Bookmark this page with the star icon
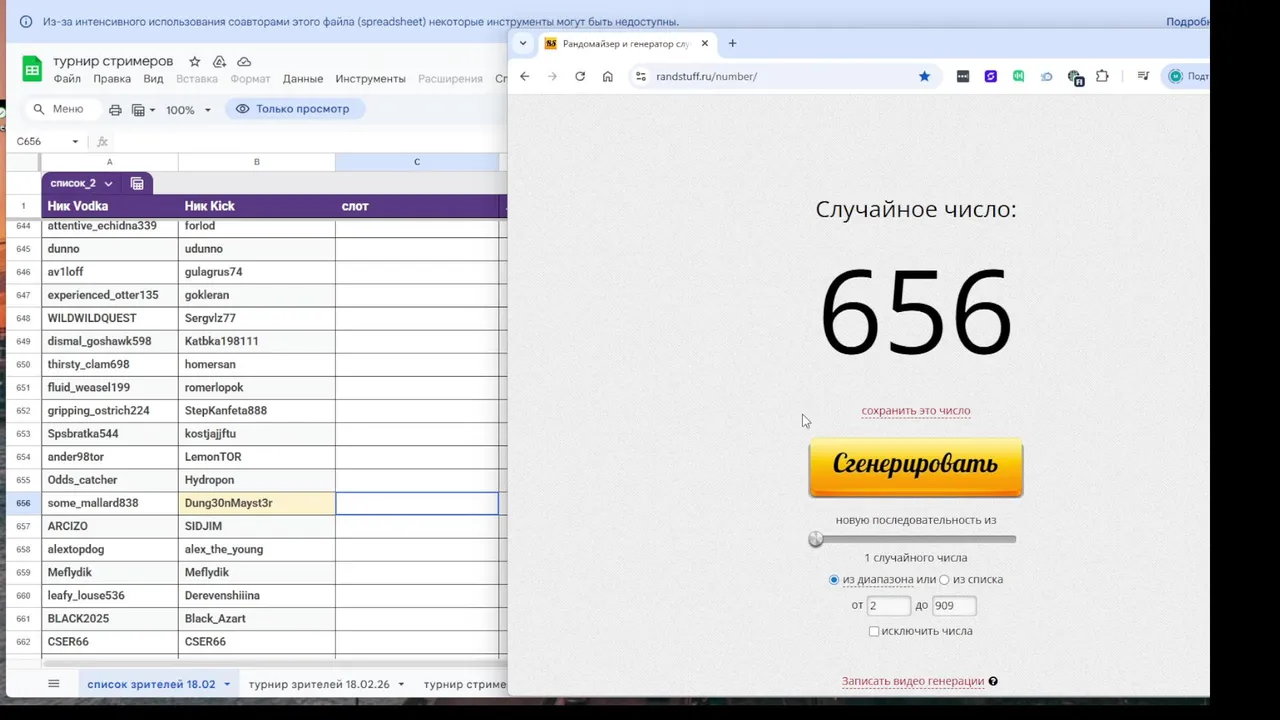 click(924, 76)
